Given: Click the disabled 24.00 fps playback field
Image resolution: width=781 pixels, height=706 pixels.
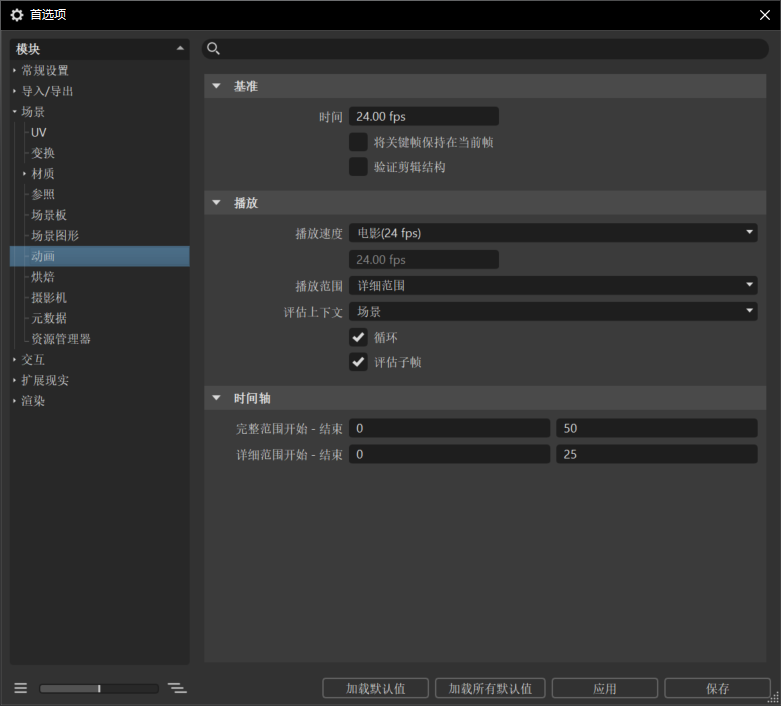Looking at the screenshot, I should click(x=424, y=260).
